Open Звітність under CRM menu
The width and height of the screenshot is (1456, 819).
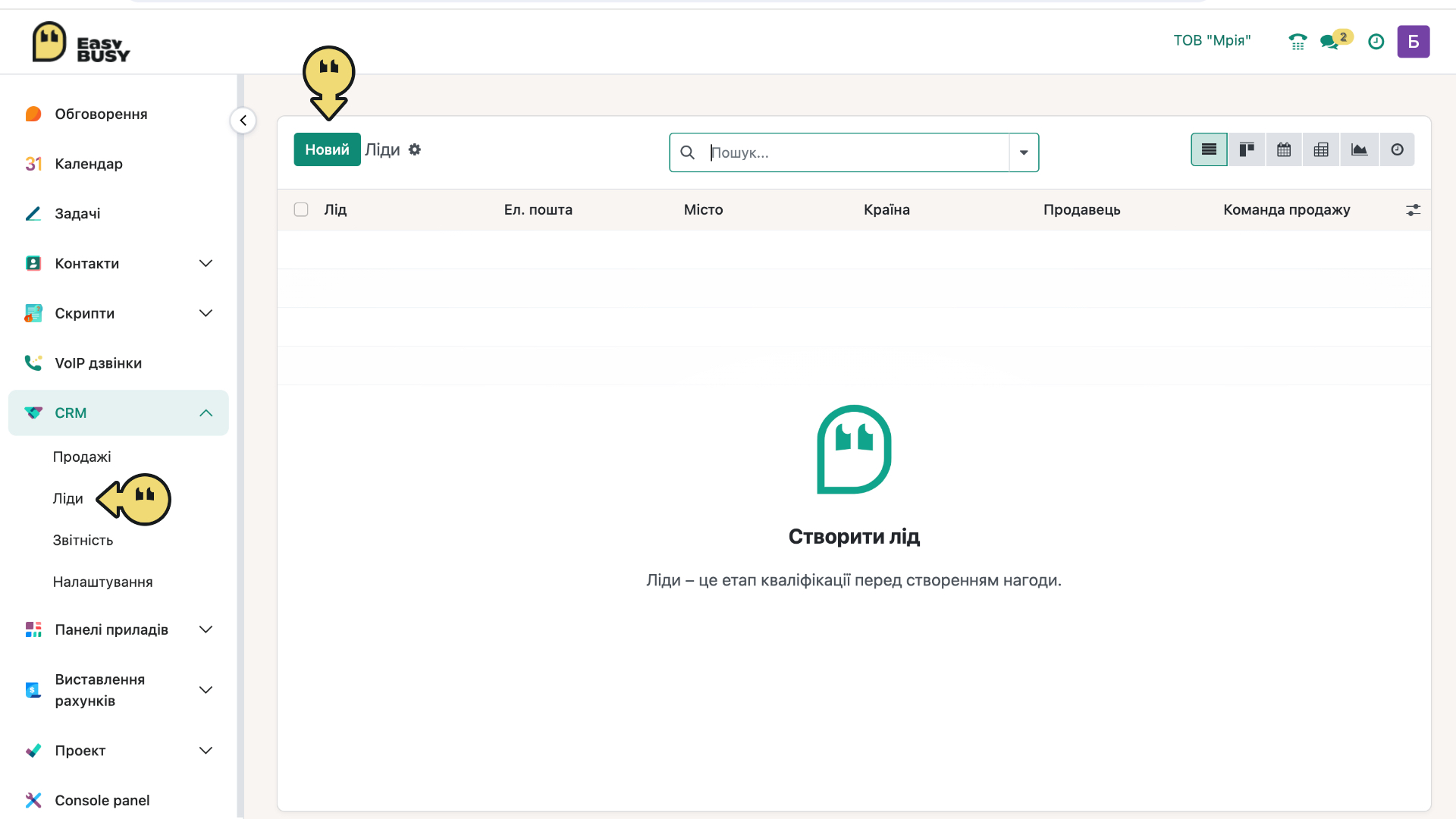(83, 540)
